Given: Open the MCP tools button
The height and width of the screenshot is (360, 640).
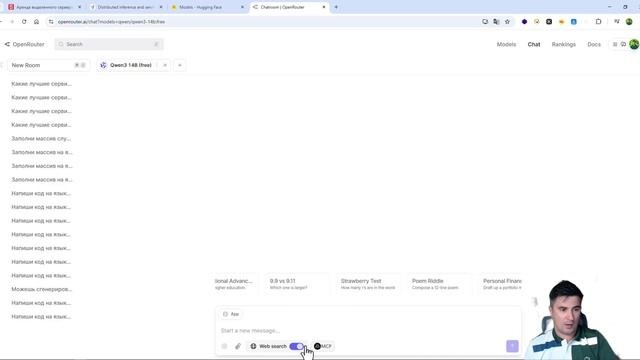Looking at the screenshot, I should click(x=323, y=346).
